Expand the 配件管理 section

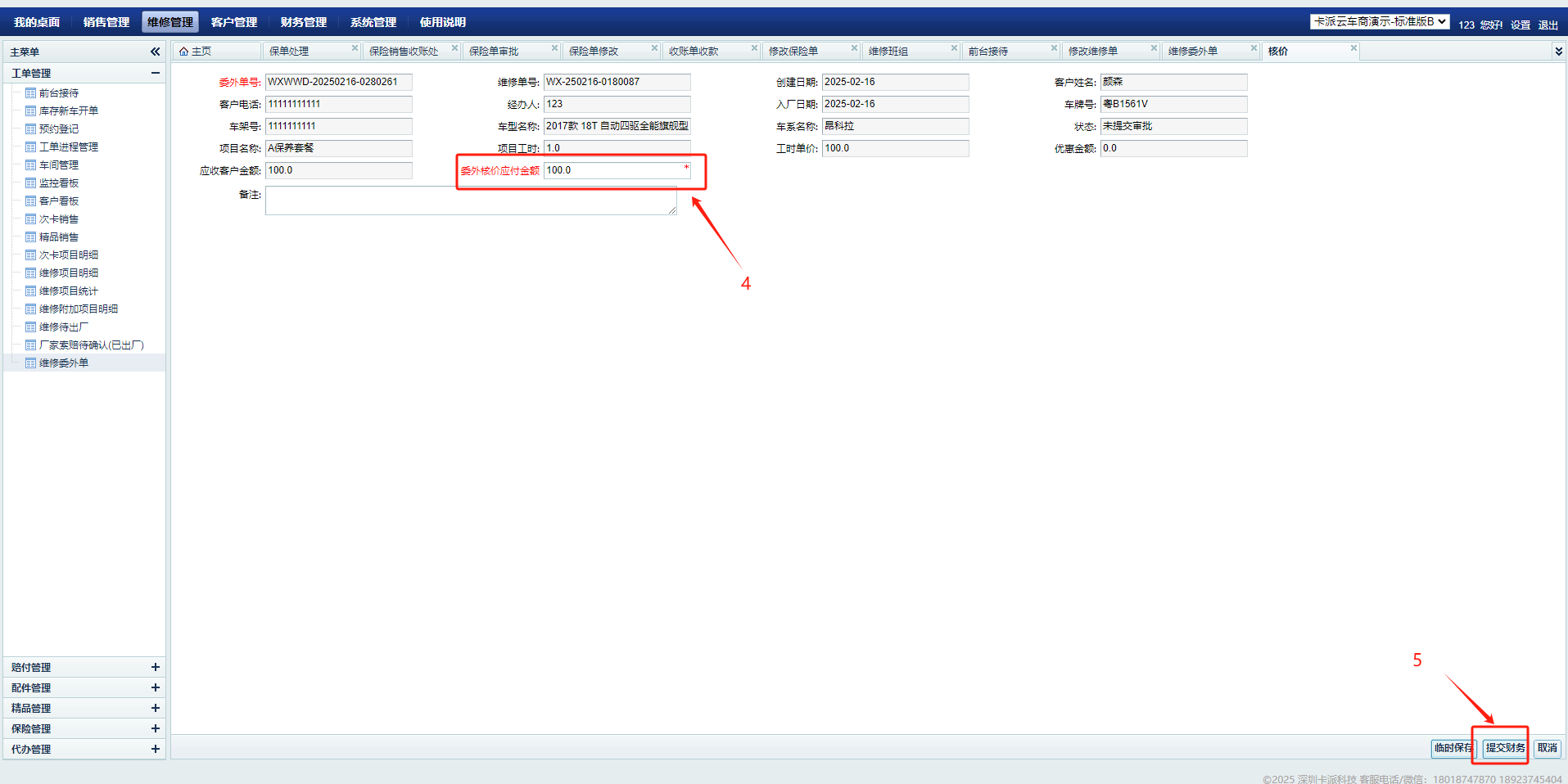(155, 687)
